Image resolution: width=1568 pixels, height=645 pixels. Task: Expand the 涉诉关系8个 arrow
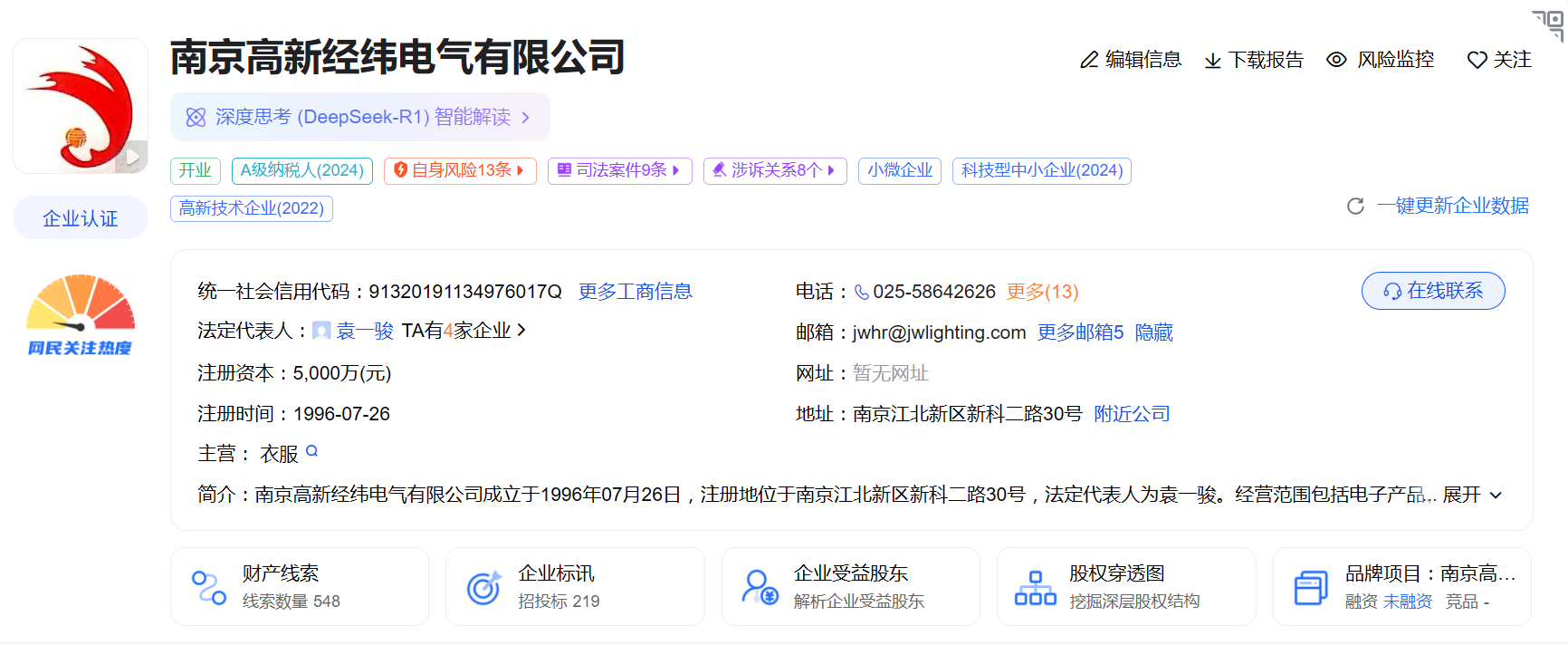[831, 170]
